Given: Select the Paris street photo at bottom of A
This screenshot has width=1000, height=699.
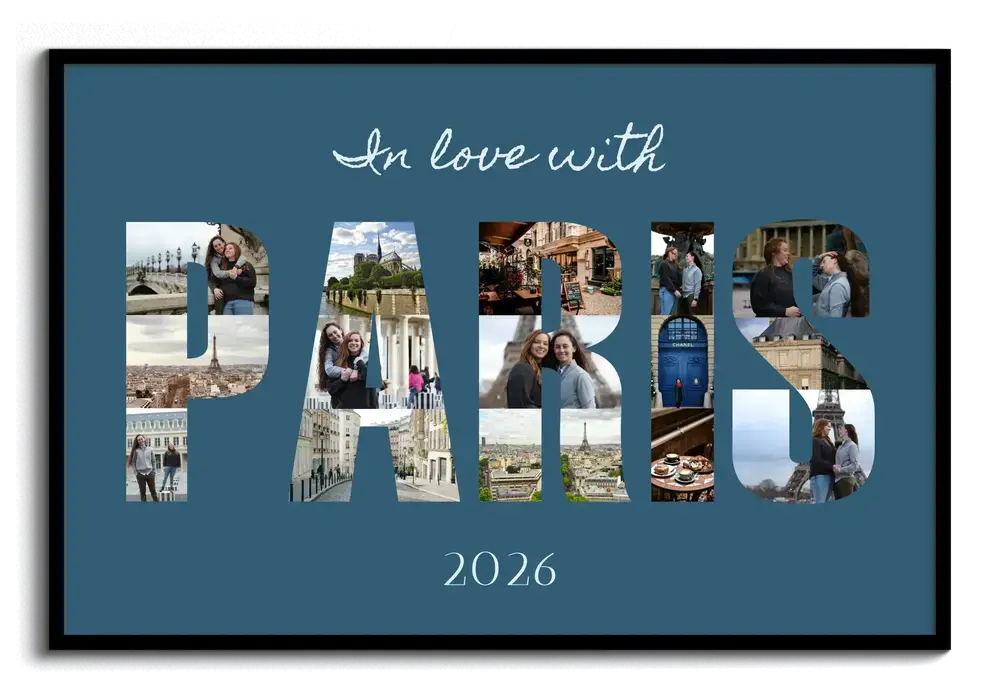Looking at the screenshot, I should 375,455.
